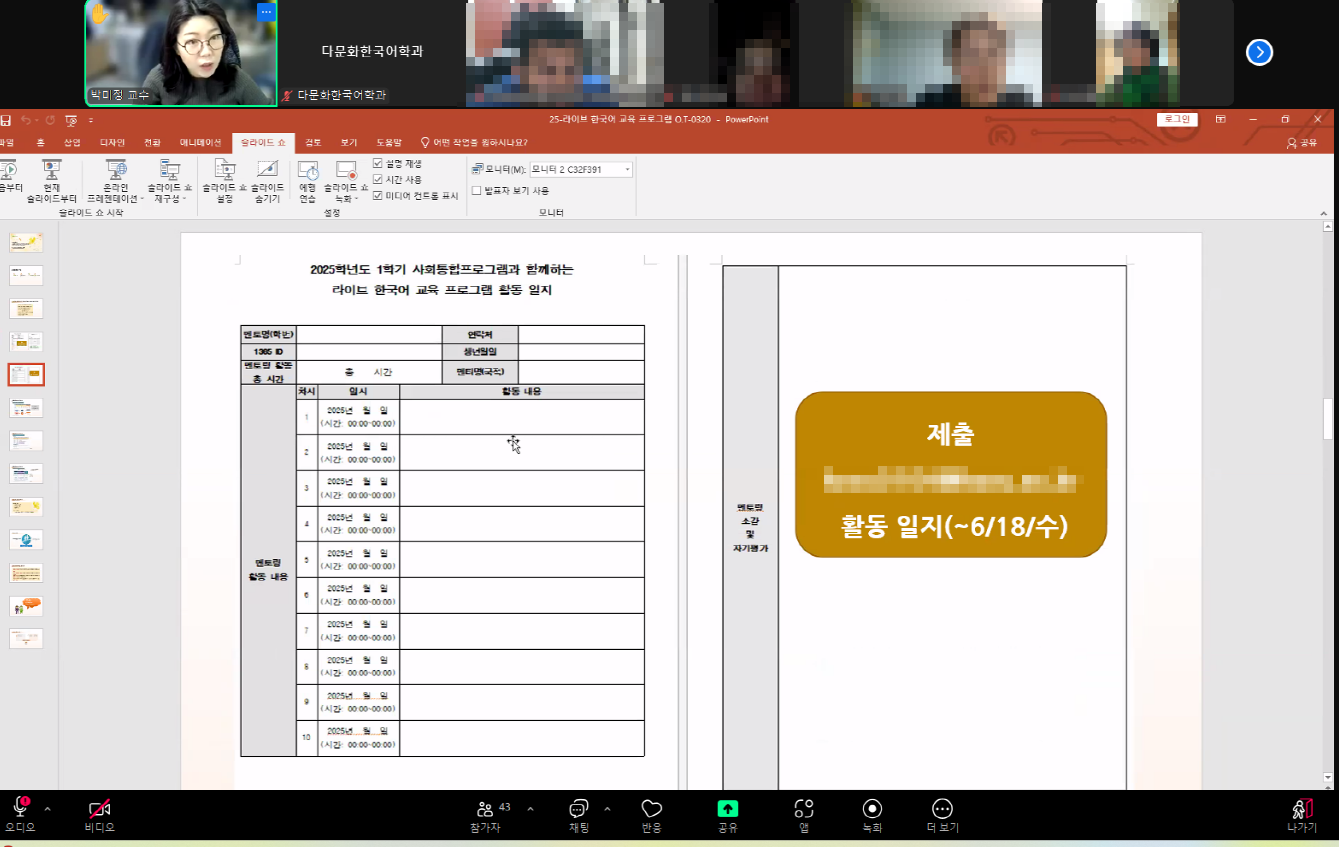The width and height of the screenshot is (1339, 847).
Task: Open Zoom 반응 reactions icon
Action: click(652, 815)
